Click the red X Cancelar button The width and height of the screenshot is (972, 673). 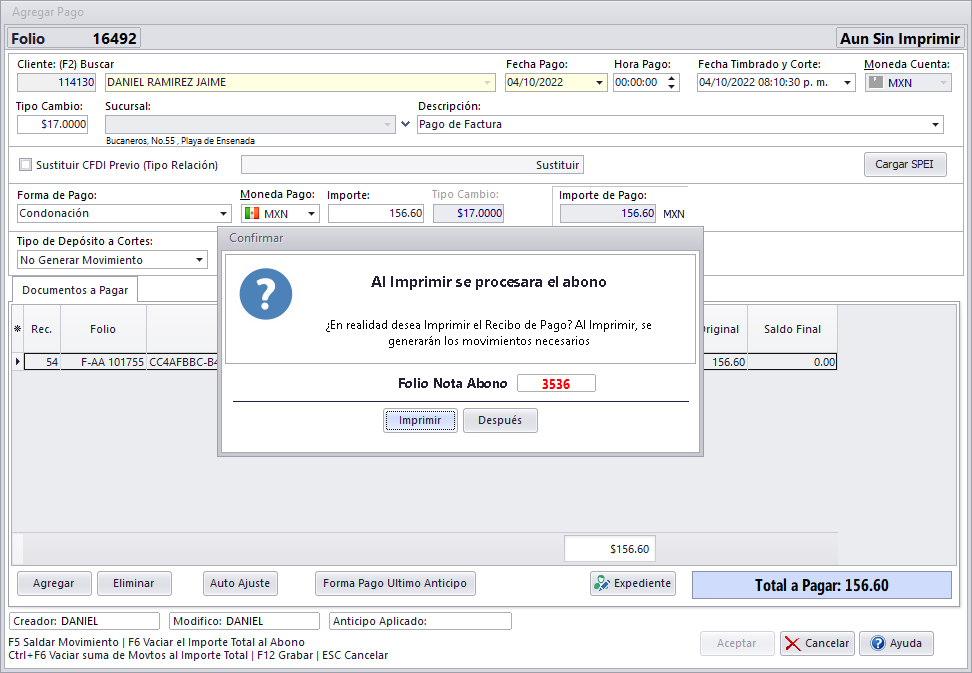817,643
